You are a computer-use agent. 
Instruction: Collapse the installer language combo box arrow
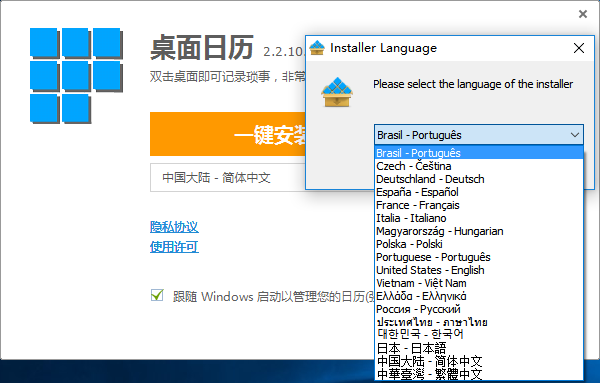tap(575, 135)
